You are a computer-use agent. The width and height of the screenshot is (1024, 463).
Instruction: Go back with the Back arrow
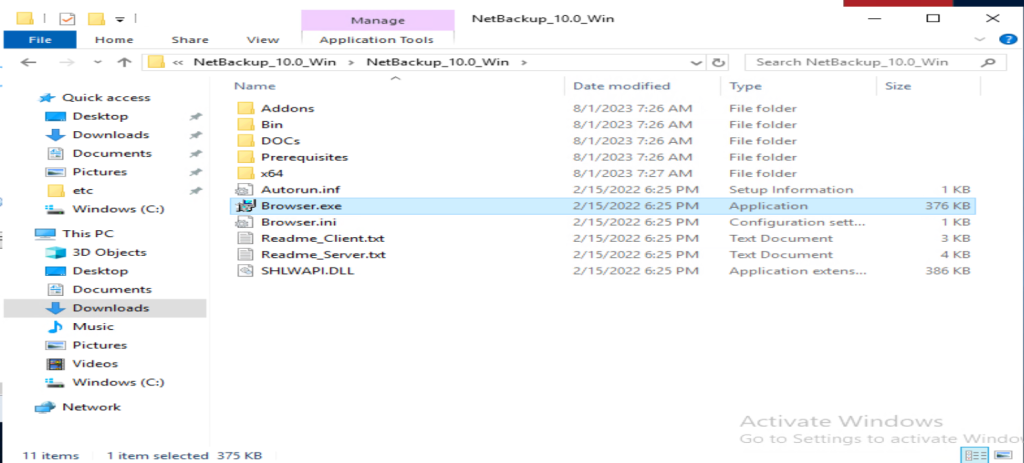28,63
